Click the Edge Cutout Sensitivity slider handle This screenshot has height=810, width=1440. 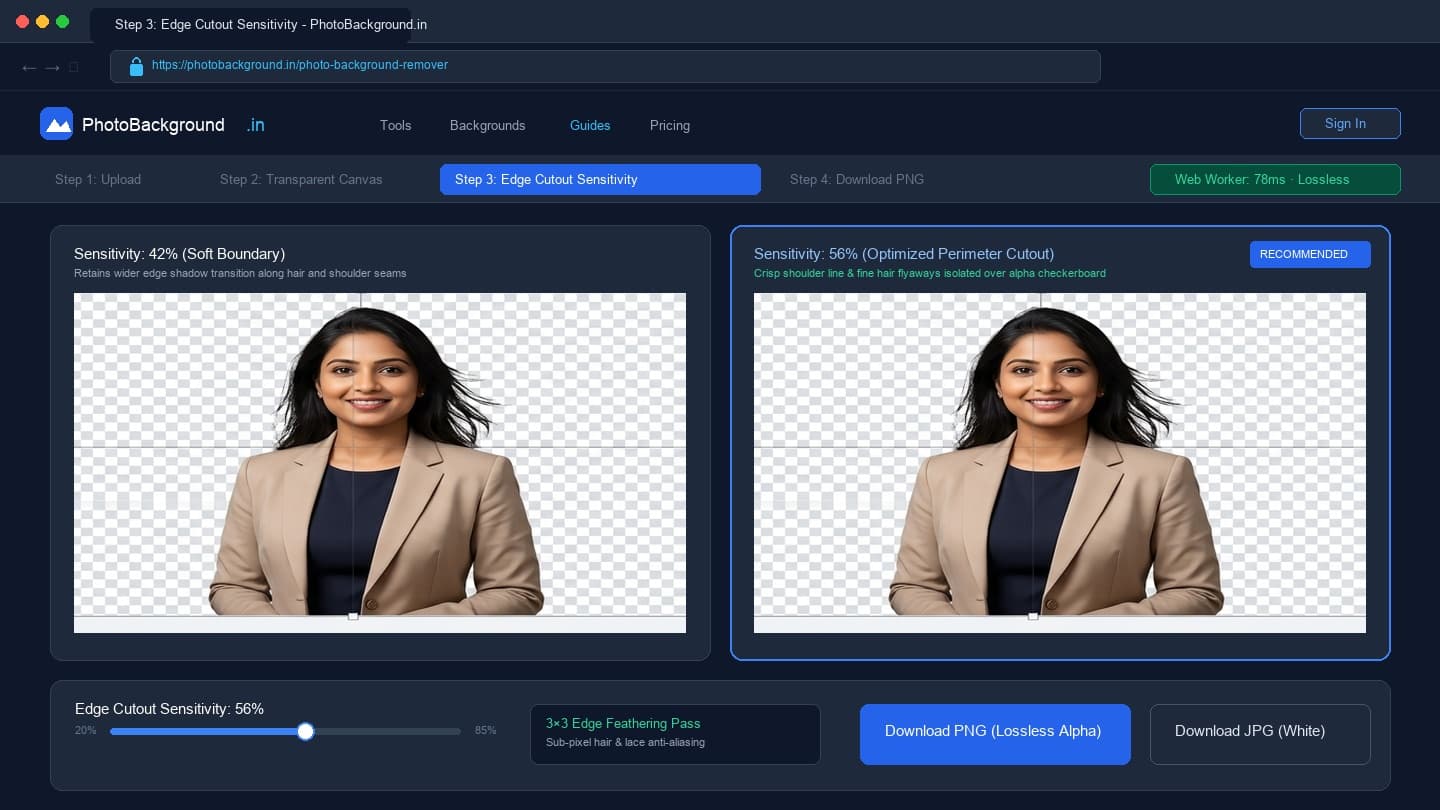coord(306,731)
